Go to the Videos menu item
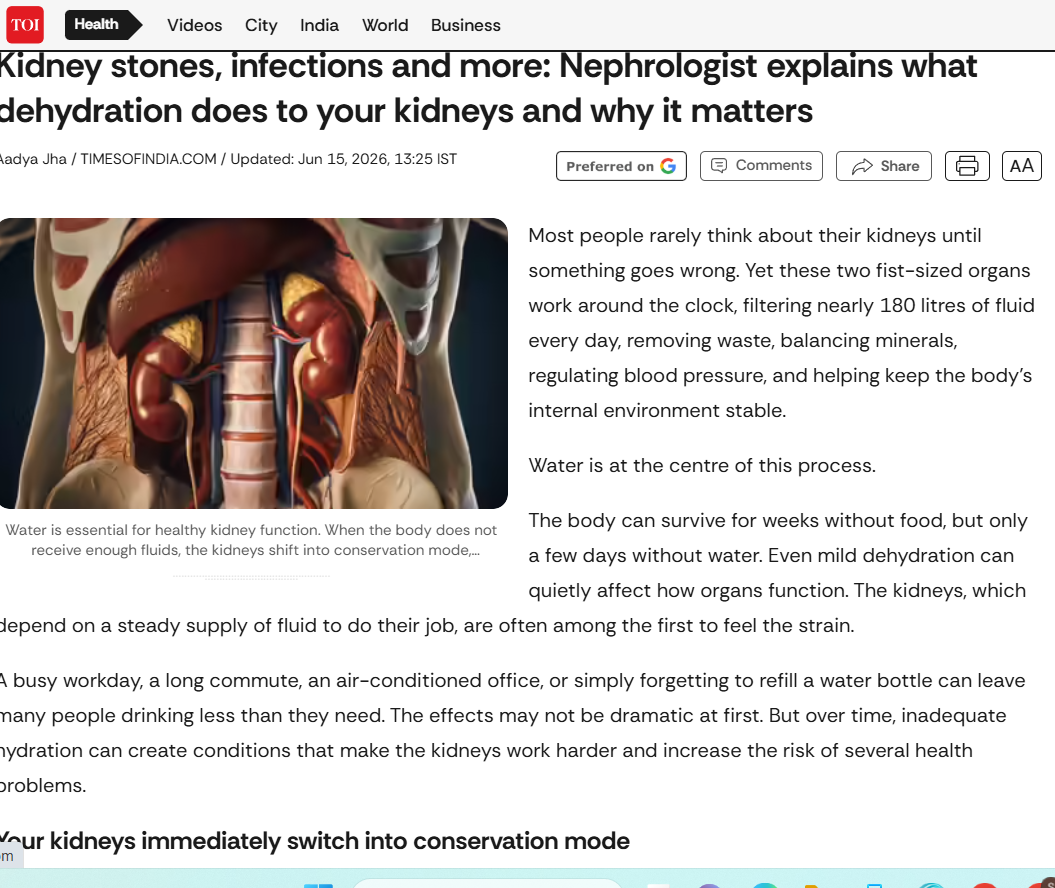 point(194,25)
